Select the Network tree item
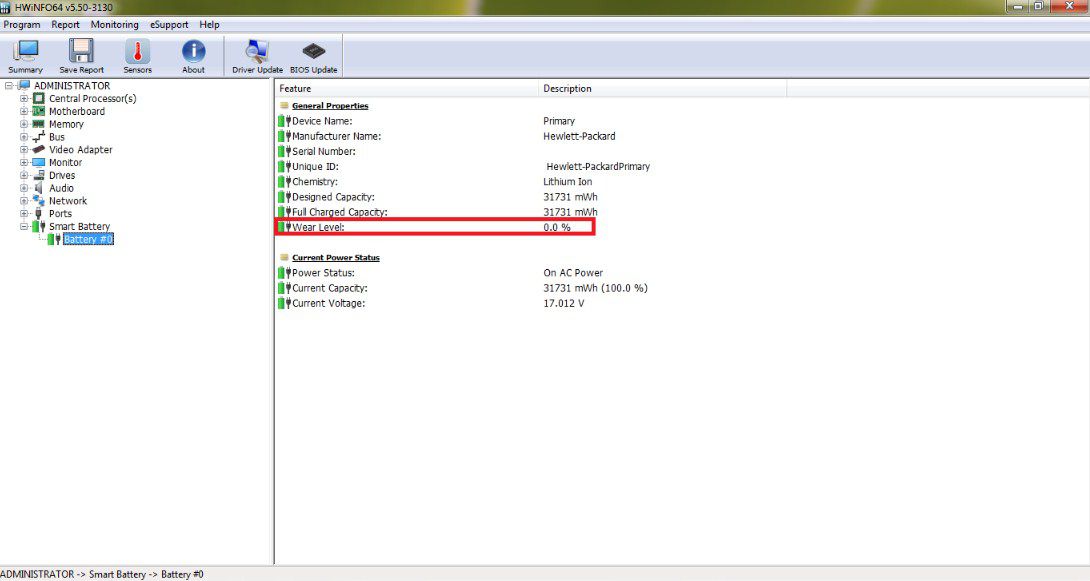The height and width of the screenshot is (581, 1090). [67, 201]
